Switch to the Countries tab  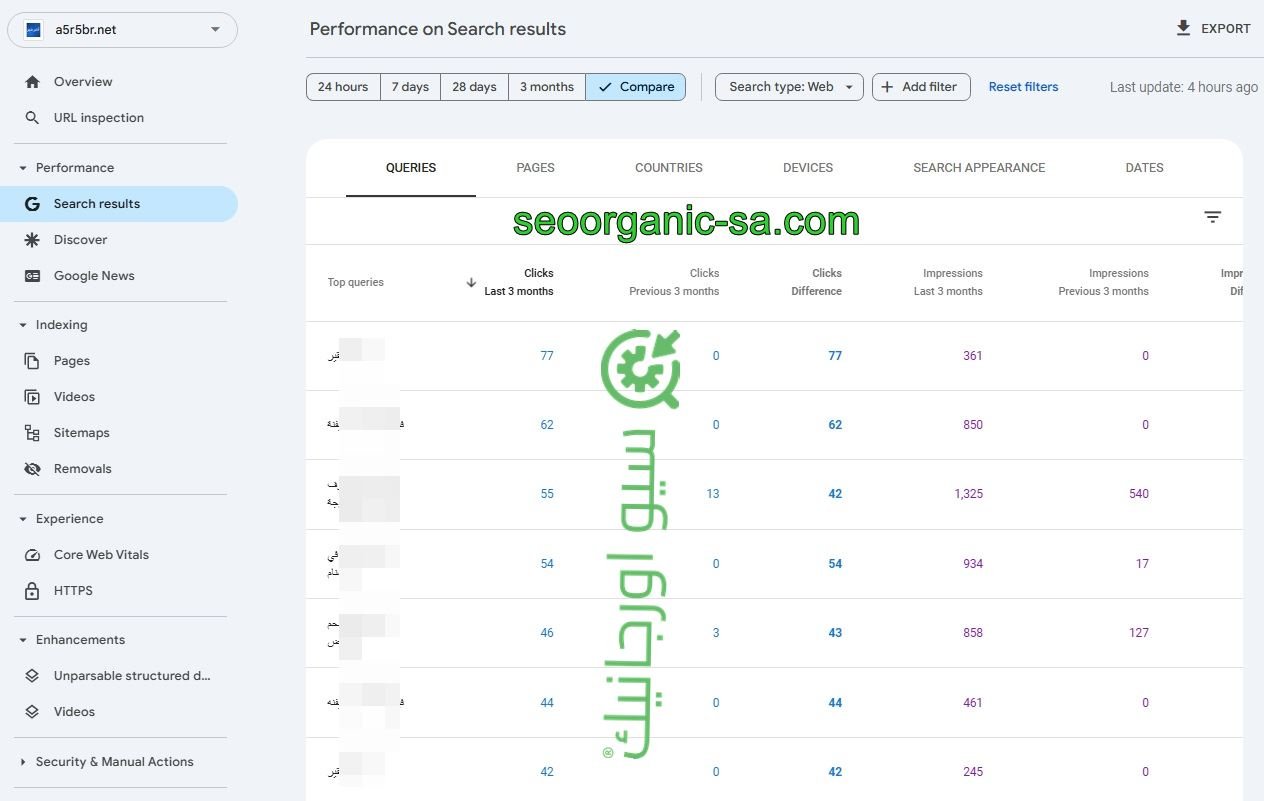point(668,168)
